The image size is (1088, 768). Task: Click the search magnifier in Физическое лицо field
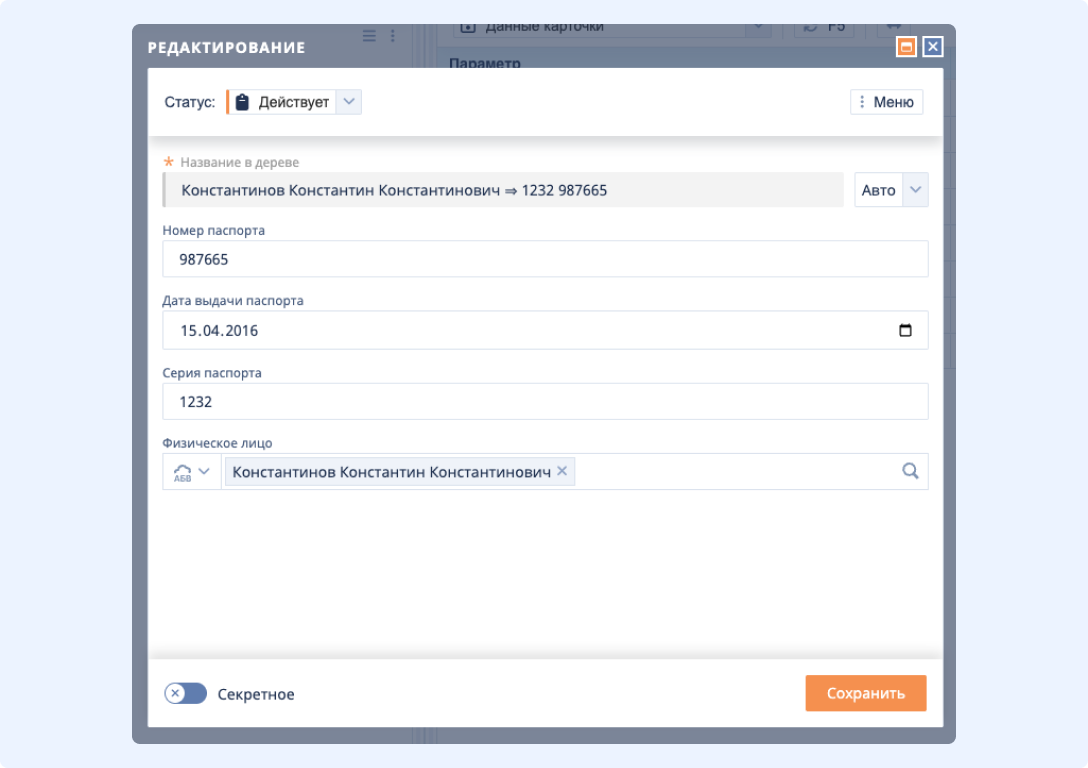tap(910, 471)
